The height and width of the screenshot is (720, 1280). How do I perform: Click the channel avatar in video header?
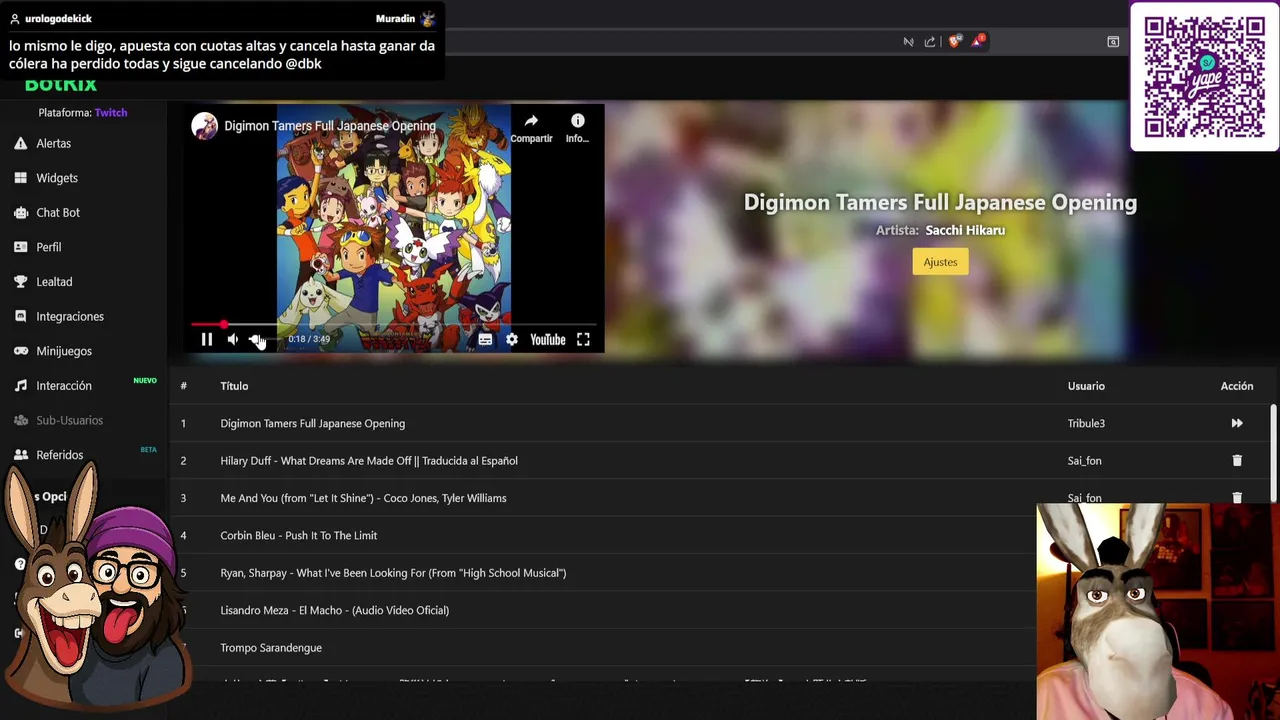tap(205, 126)
